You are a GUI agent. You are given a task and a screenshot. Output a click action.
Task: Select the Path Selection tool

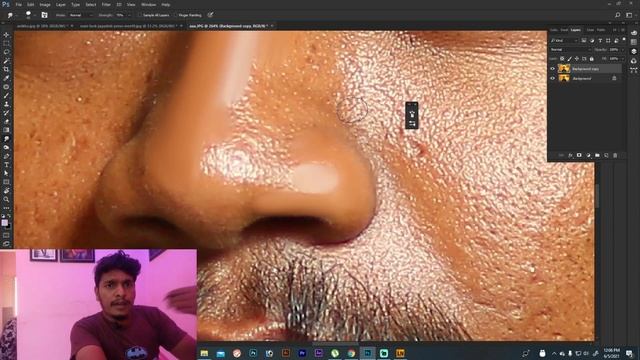tap(6, 173)
